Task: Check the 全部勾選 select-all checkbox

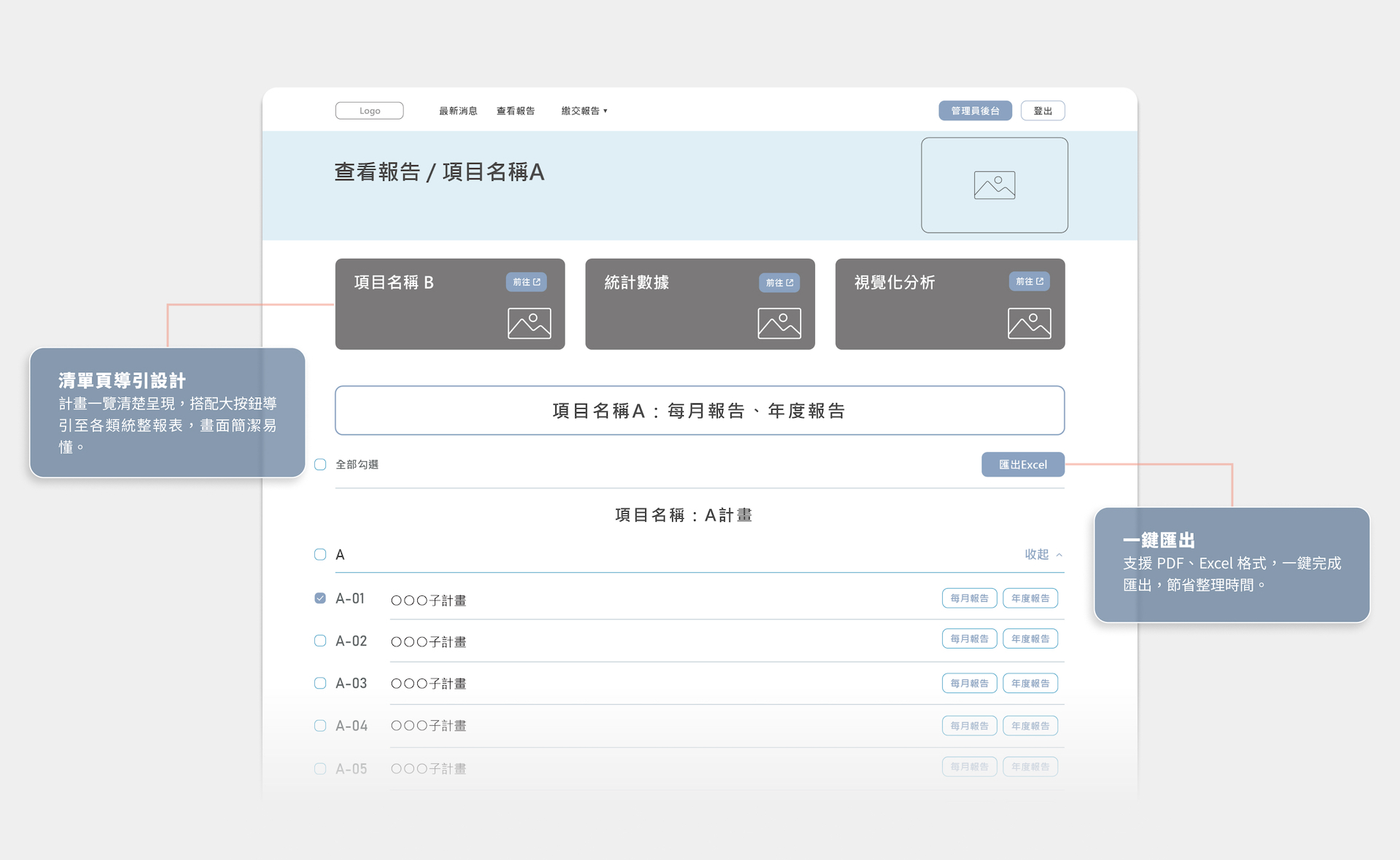Action: pos(320,464)
